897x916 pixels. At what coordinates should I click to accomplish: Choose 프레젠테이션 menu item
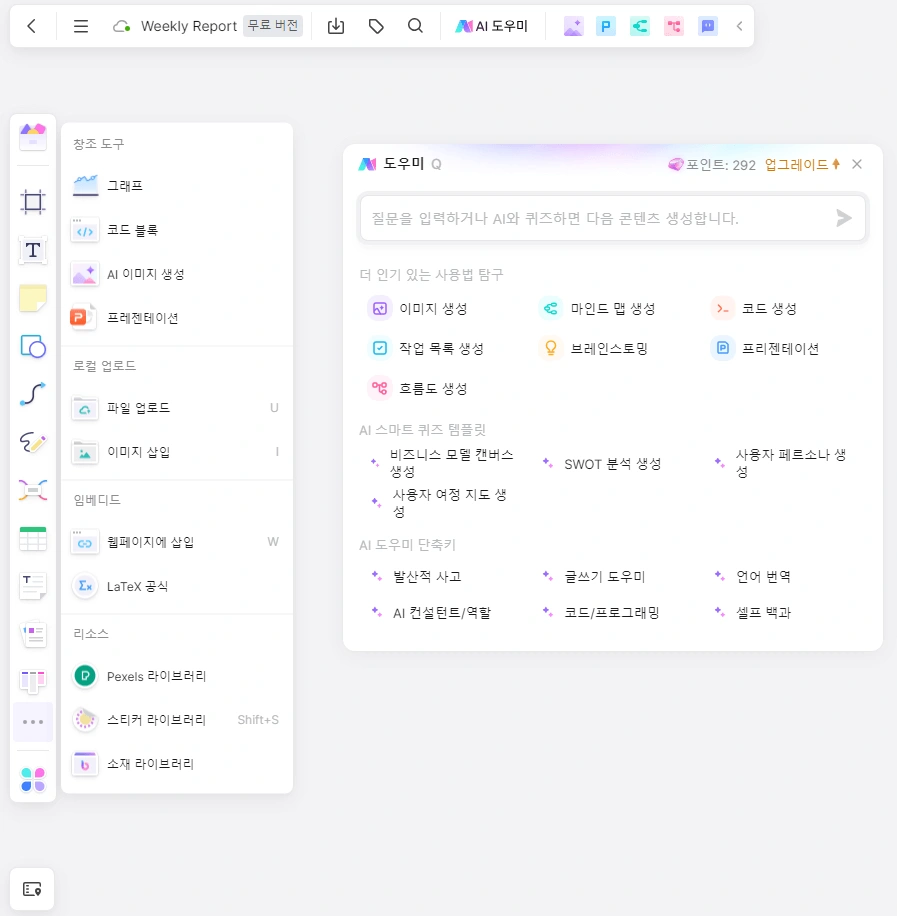[177, 318]
